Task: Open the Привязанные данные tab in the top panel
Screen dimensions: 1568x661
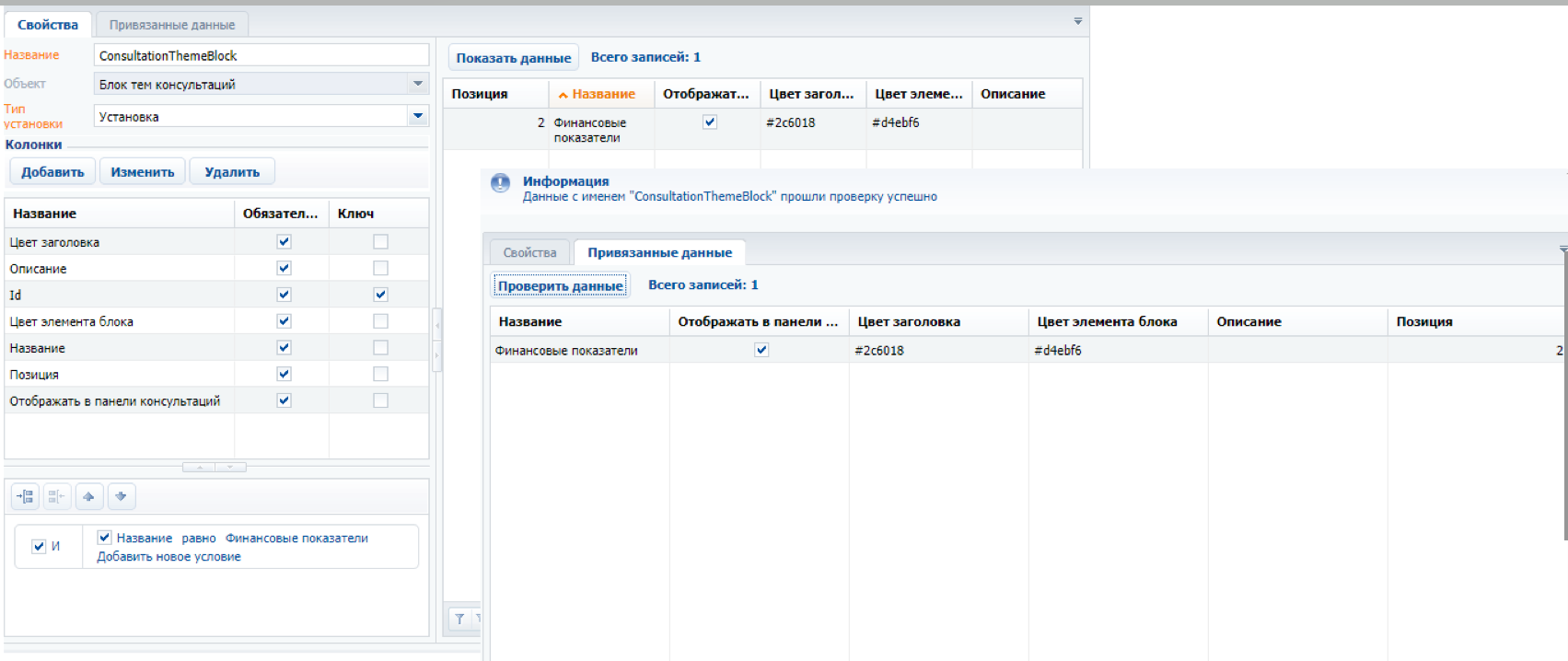Action: pyautogui.click(x=172, y=25)
